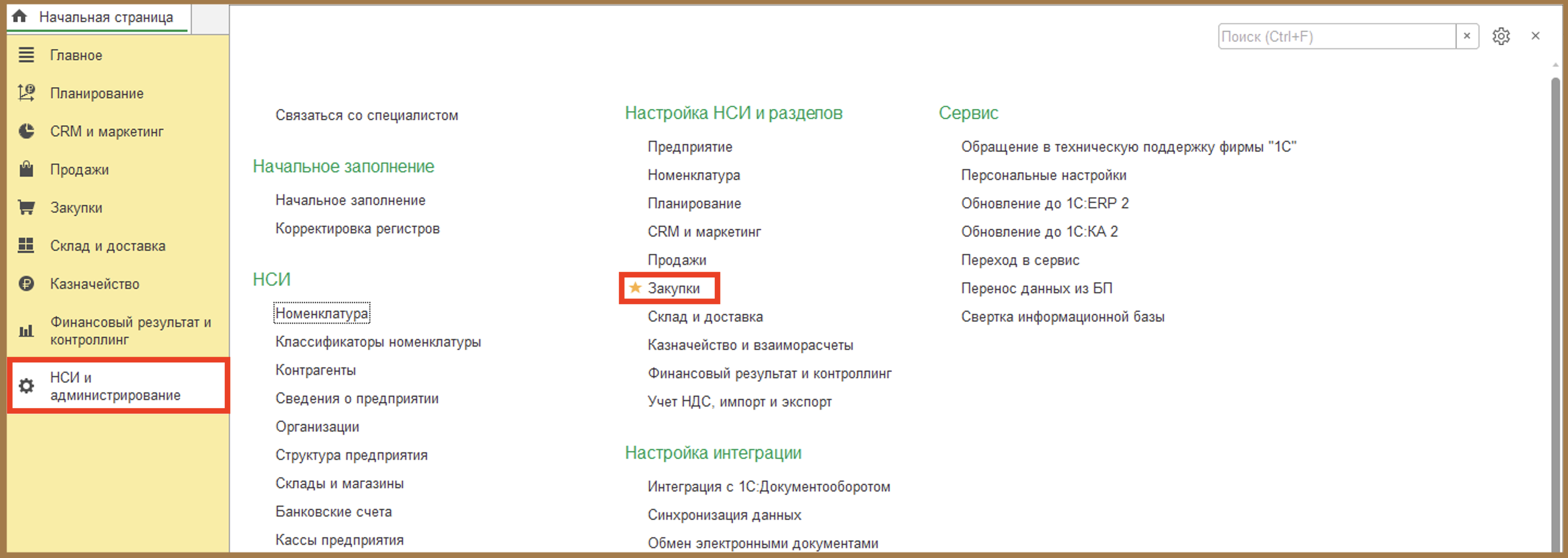This screenshot has height=558, width=1568.
Task: Open Переход в сервис
Action: (1020, 260)
